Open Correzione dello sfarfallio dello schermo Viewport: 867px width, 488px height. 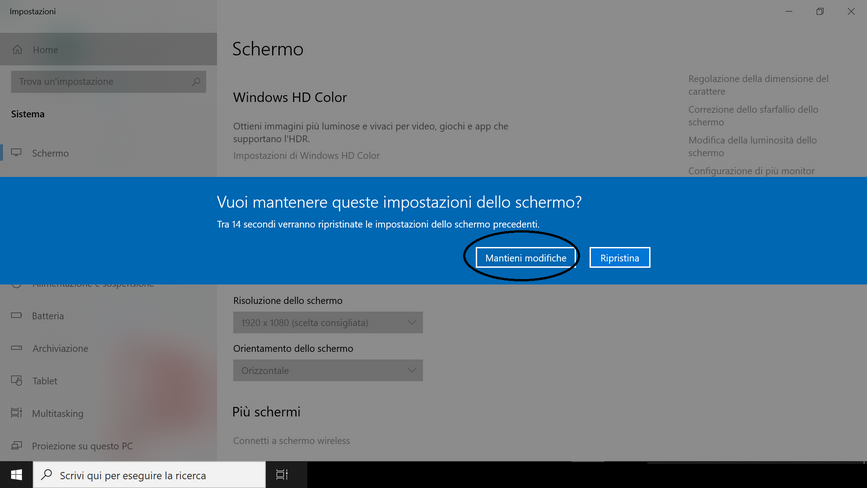point(753,116)
